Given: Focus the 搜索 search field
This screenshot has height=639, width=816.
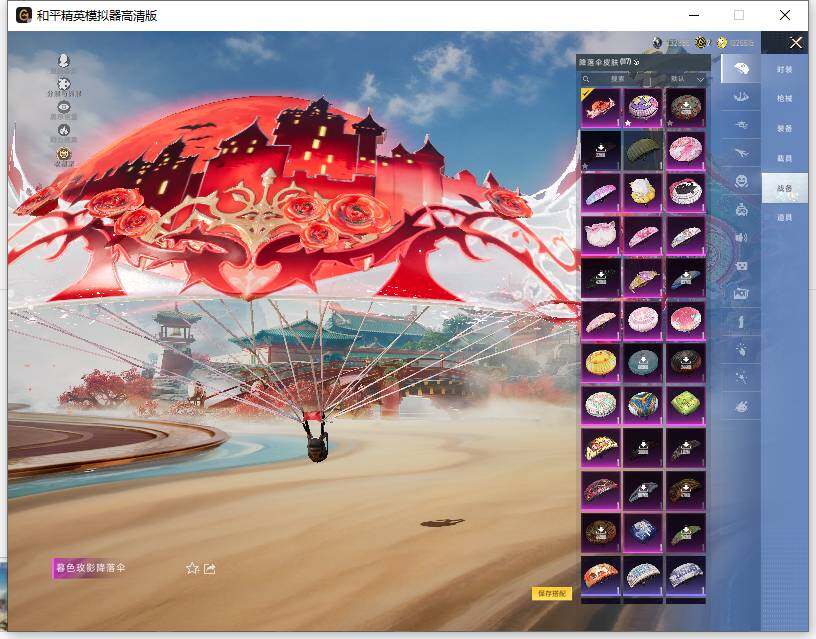Looking at the screenshot, I should pyautogui.click(x=617, y=79).
